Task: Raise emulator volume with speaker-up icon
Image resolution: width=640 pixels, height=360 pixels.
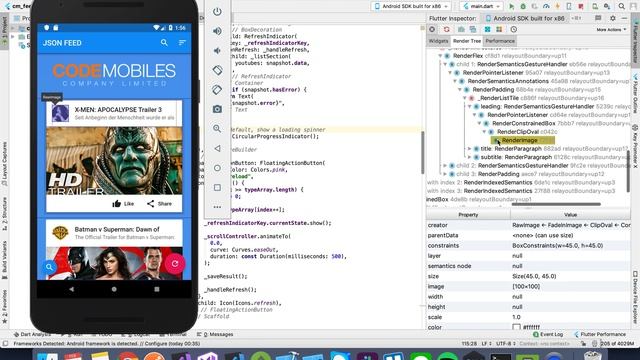Action: pyautogui.click(x=217, y=31)
